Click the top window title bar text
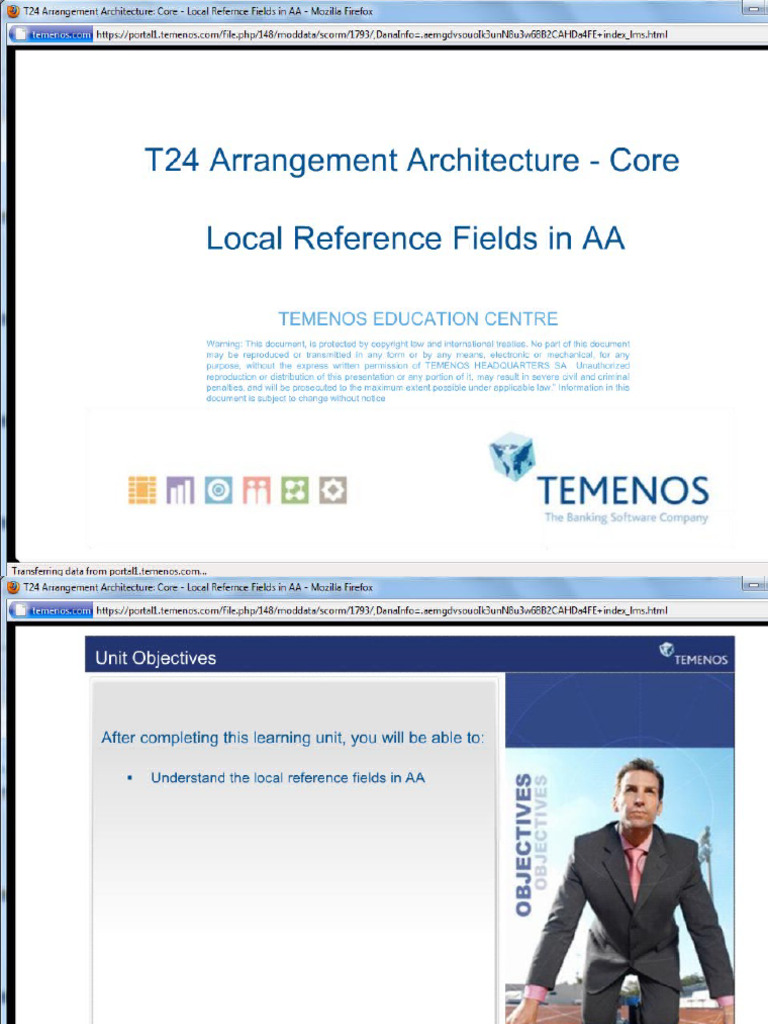The height and width of the screenshot is (1024, 768). (198, 11)
